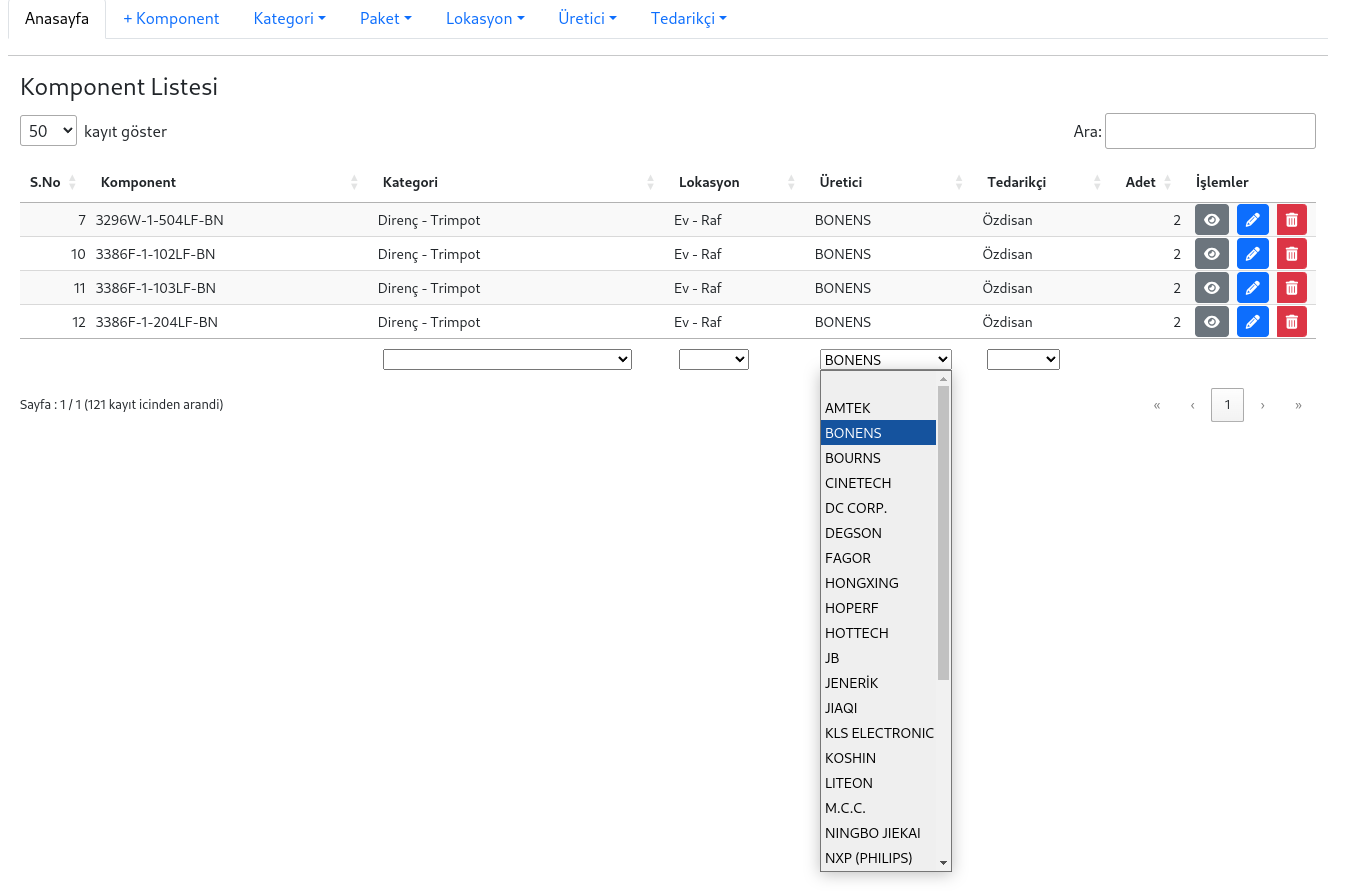1347x892 pixels.
Task: Expand the Üretici navigation menu
Action: [588, 19]
